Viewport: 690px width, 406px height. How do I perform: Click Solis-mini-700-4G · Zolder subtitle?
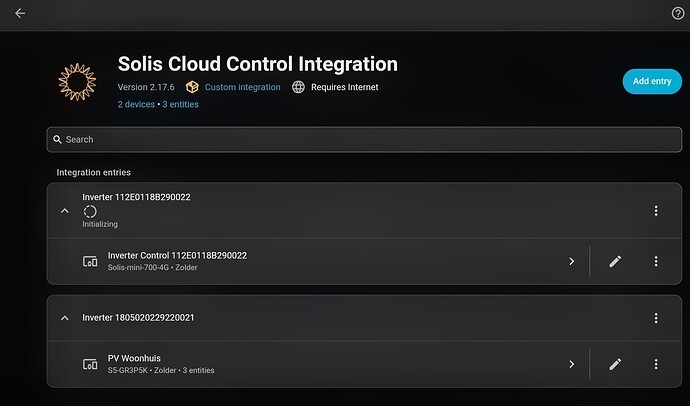[153, 267]
